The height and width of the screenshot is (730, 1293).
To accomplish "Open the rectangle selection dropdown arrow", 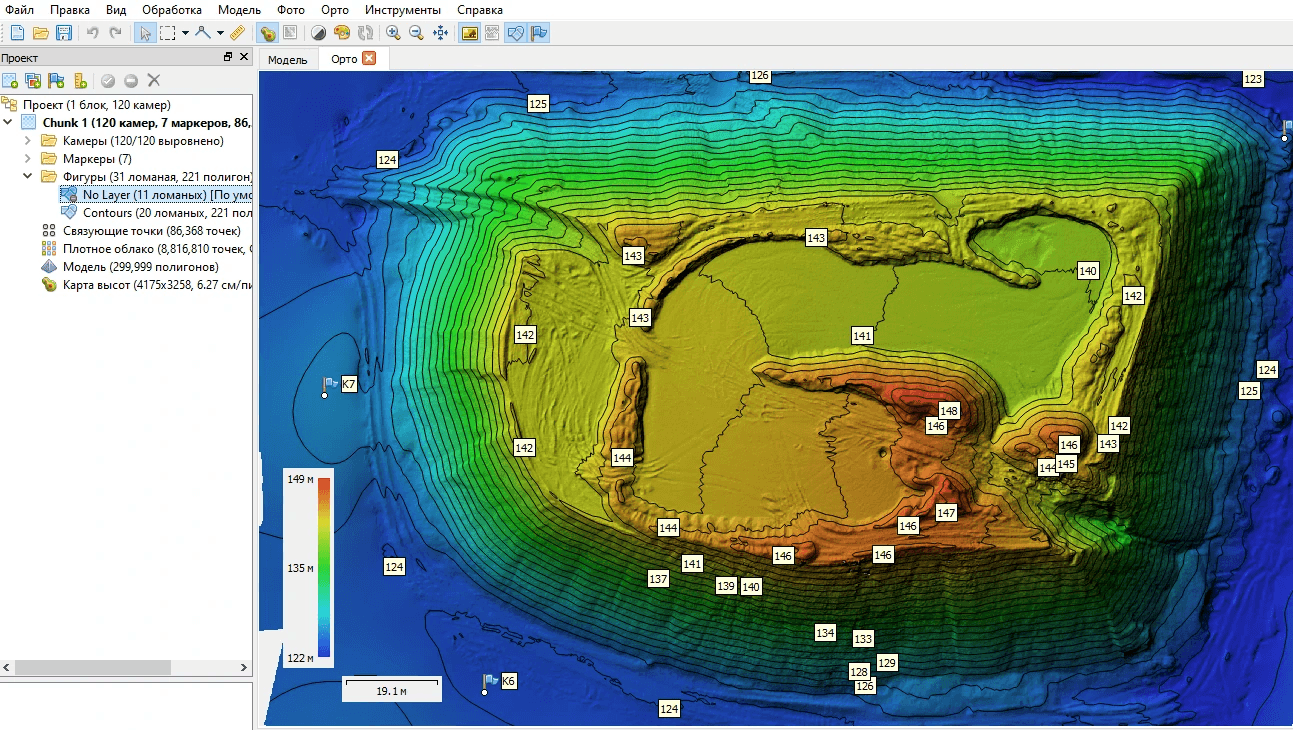I will coord(185,33).
